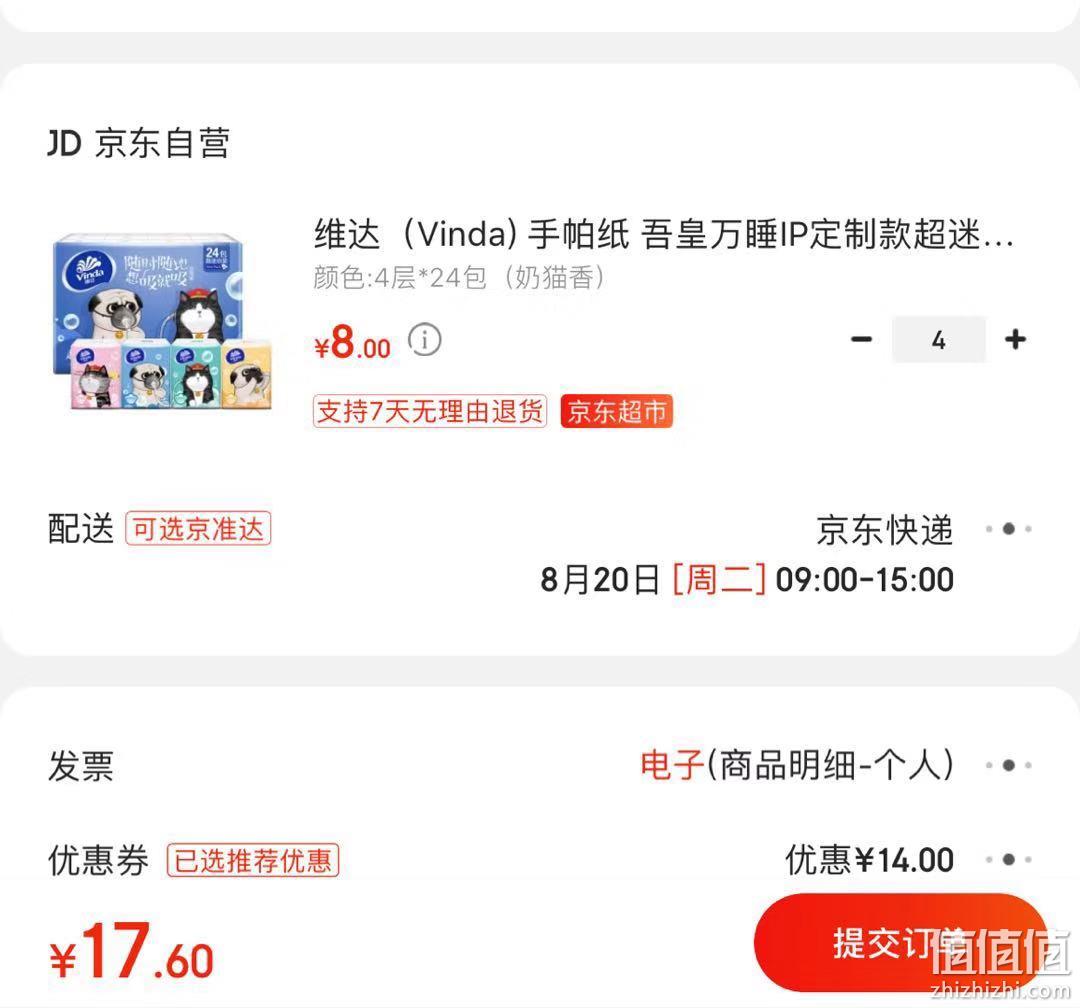The image size is (1080, 1008).
Task: Open the Vinda product title link
Action: (664, 234)
